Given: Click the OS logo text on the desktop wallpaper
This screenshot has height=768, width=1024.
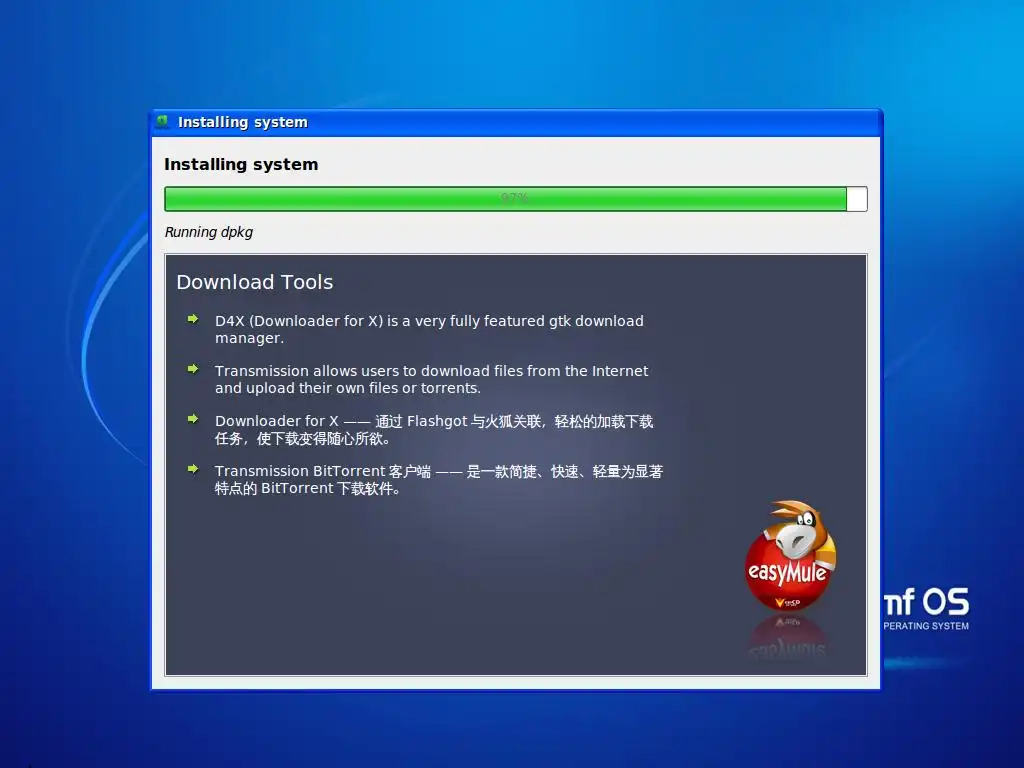Looking at the screenshot, I should 926,609.
